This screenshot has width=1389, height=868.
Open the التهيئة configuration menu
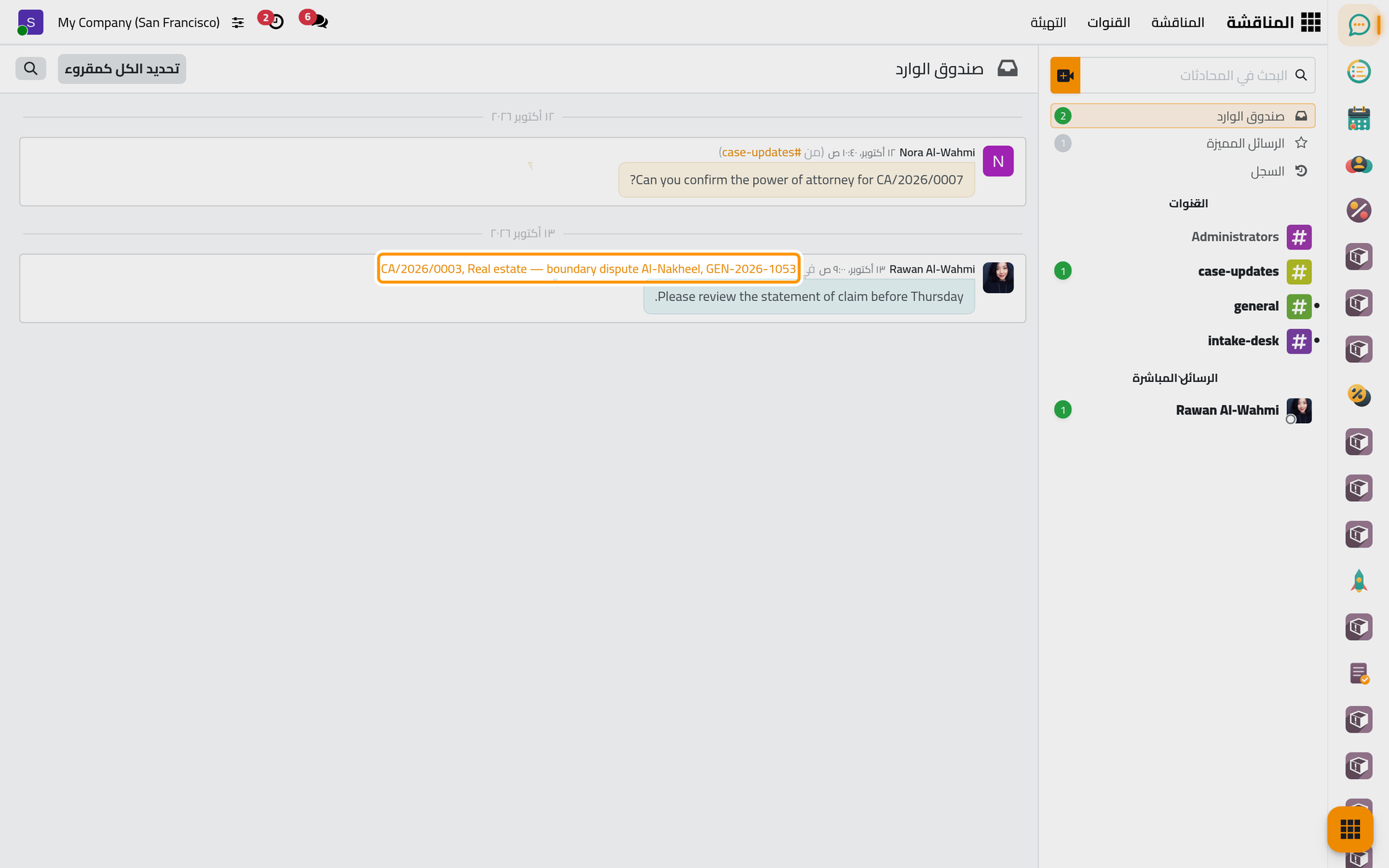(x=1048, y=22)
